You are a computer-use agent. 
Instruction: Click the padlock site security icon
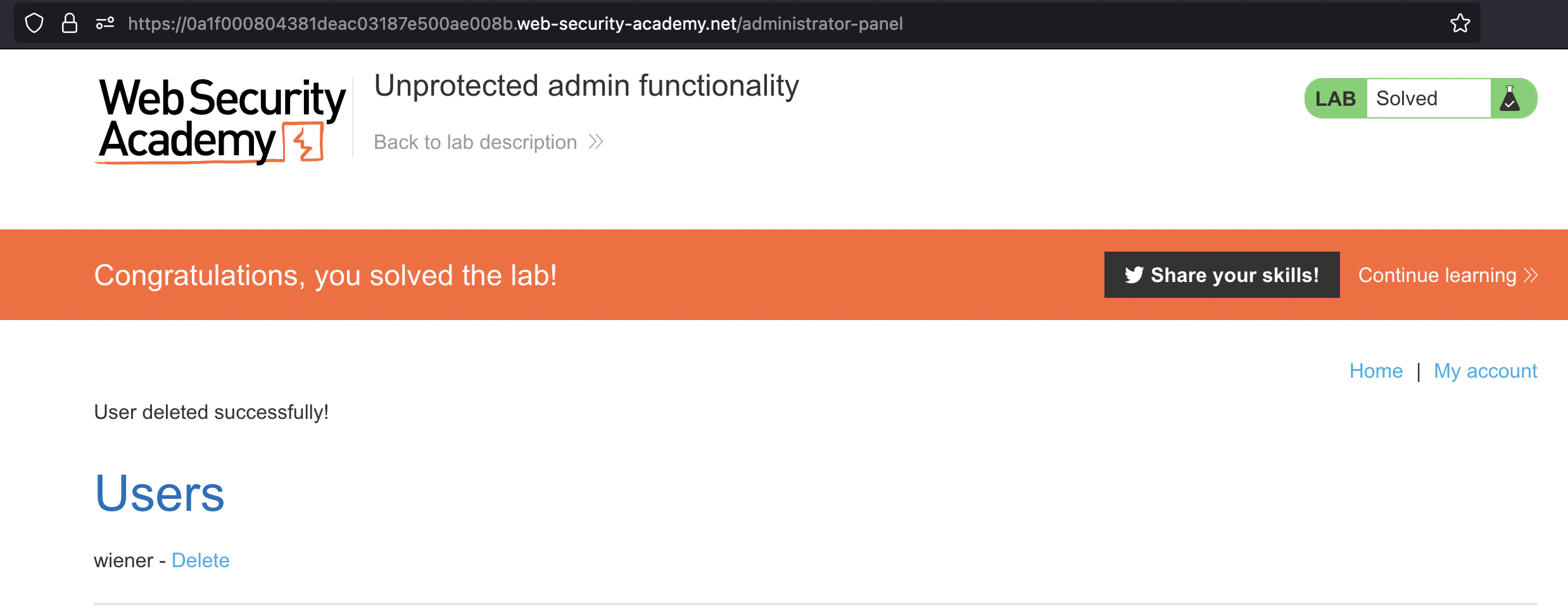70,23
